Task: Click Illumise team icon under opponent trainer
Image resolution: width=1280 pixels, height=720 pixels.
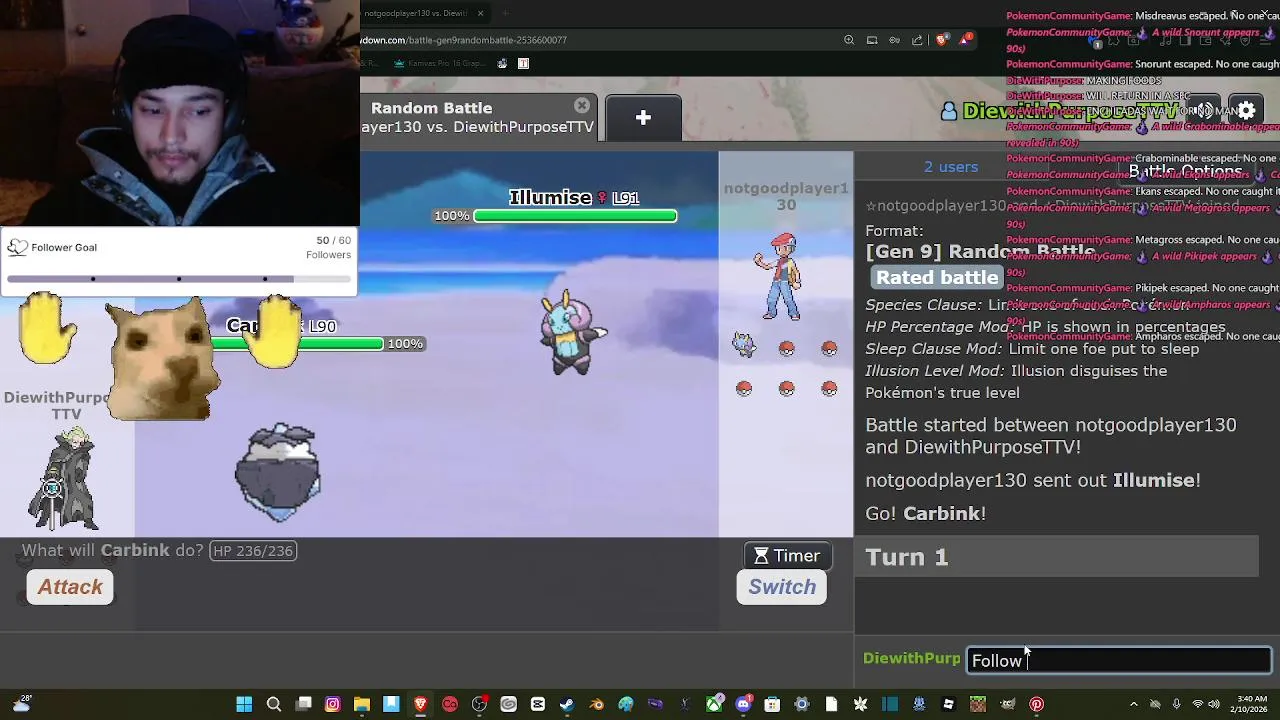Action: tap(743, 346)
